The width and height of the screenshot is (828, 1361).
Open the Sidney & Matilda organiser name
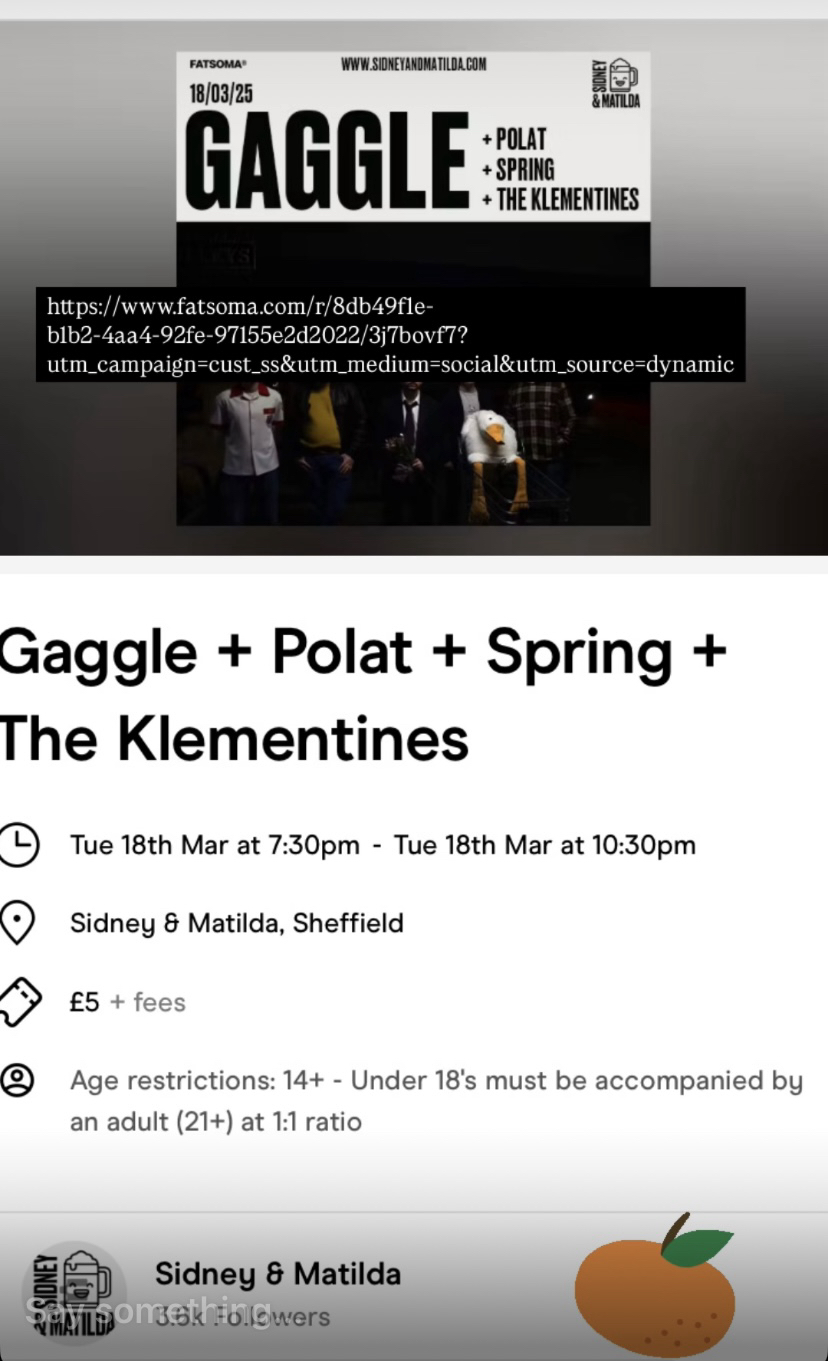[278, 1273]
